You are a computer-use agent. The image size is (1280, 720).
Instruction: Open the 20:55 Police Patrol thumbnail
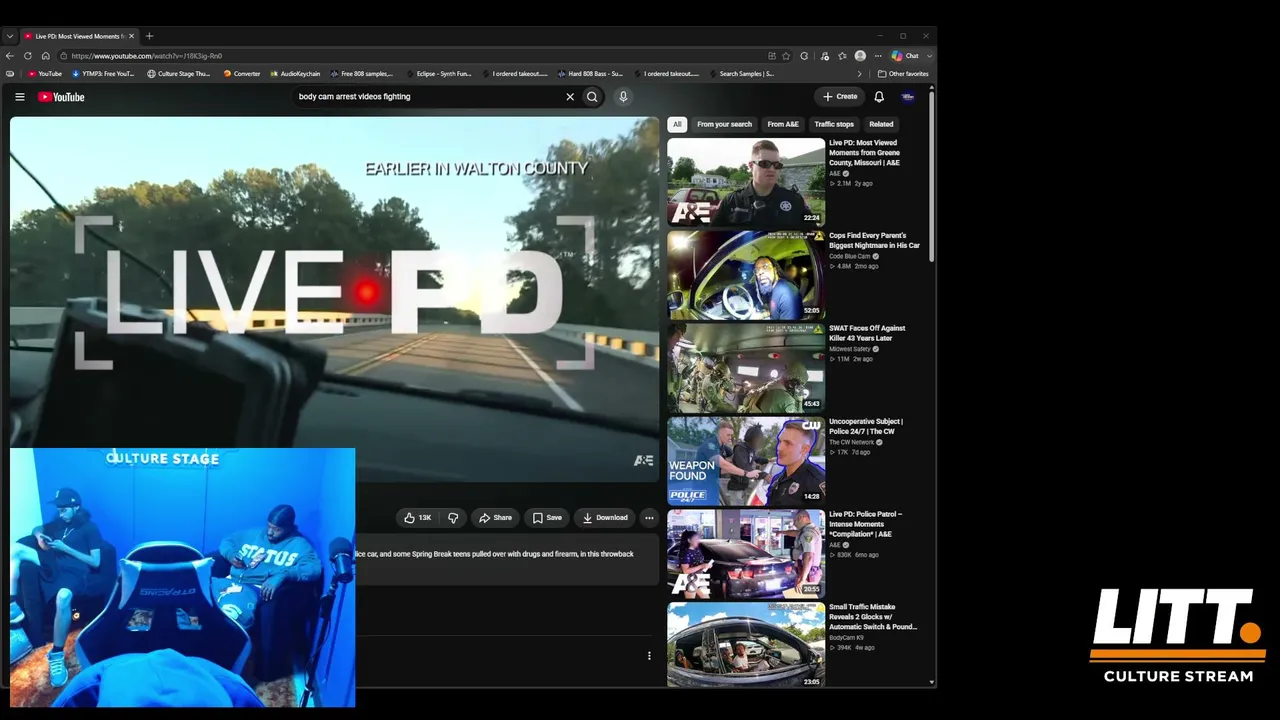(746, 554)
